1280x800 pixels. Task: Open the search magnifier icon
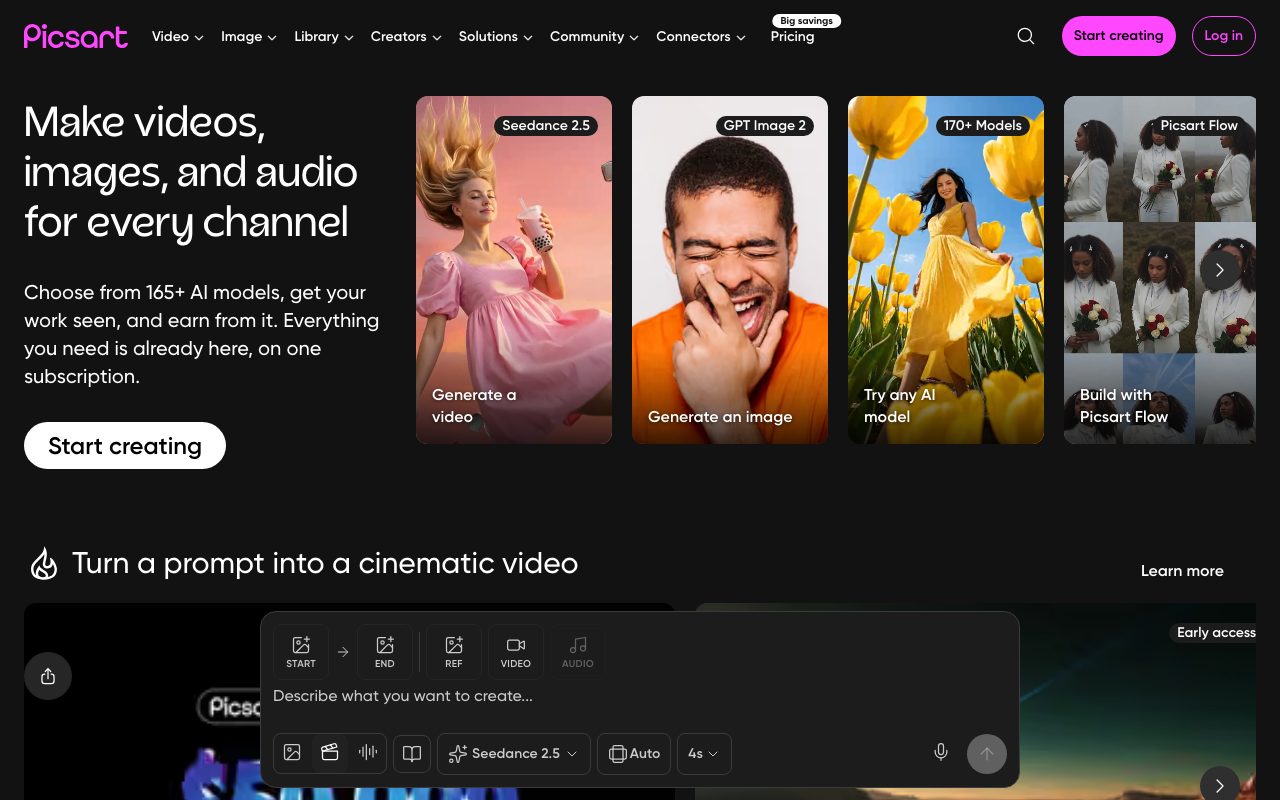1026,36
